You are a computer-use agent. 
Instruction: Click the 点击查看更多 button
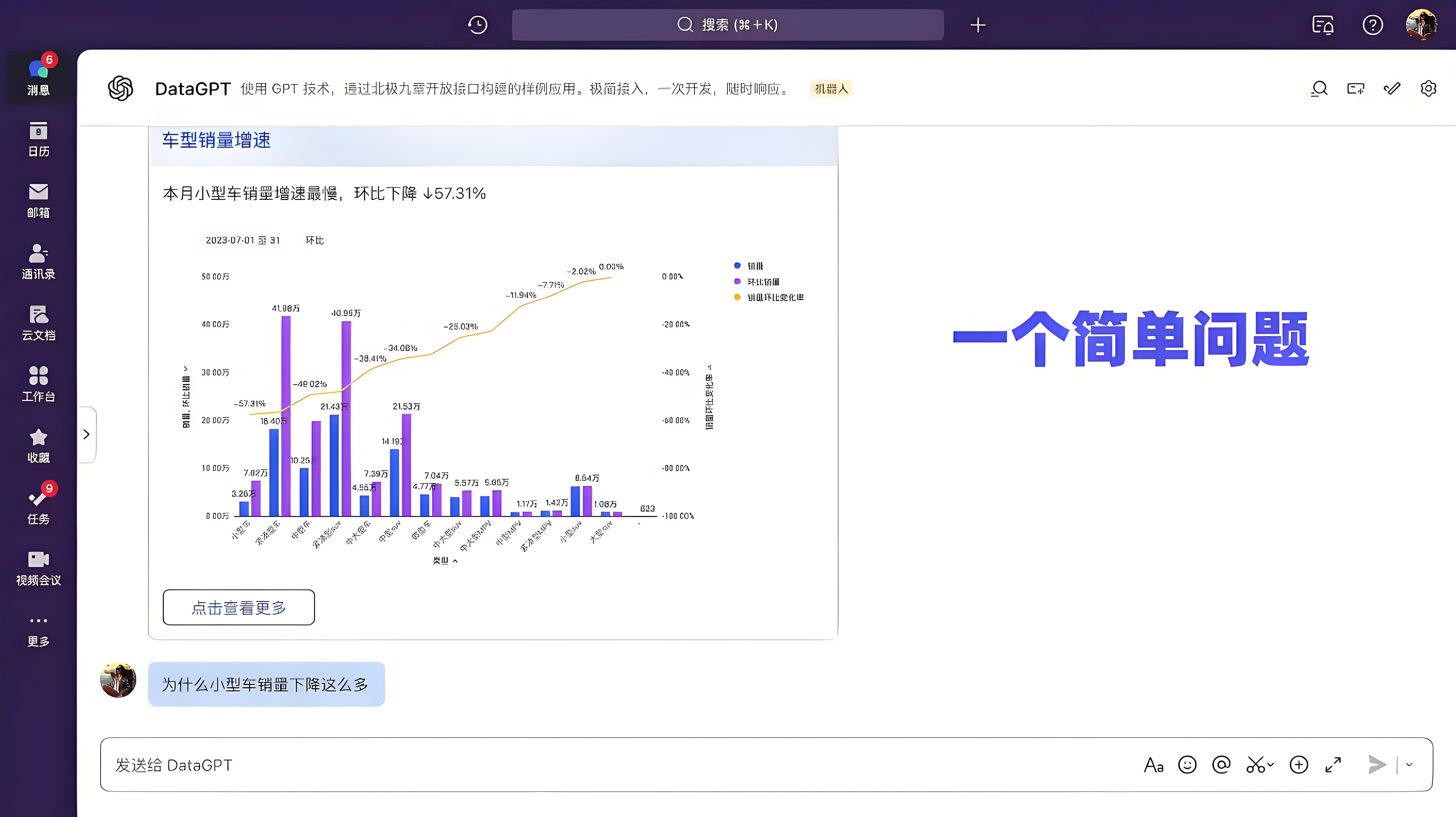pos(238,607)
